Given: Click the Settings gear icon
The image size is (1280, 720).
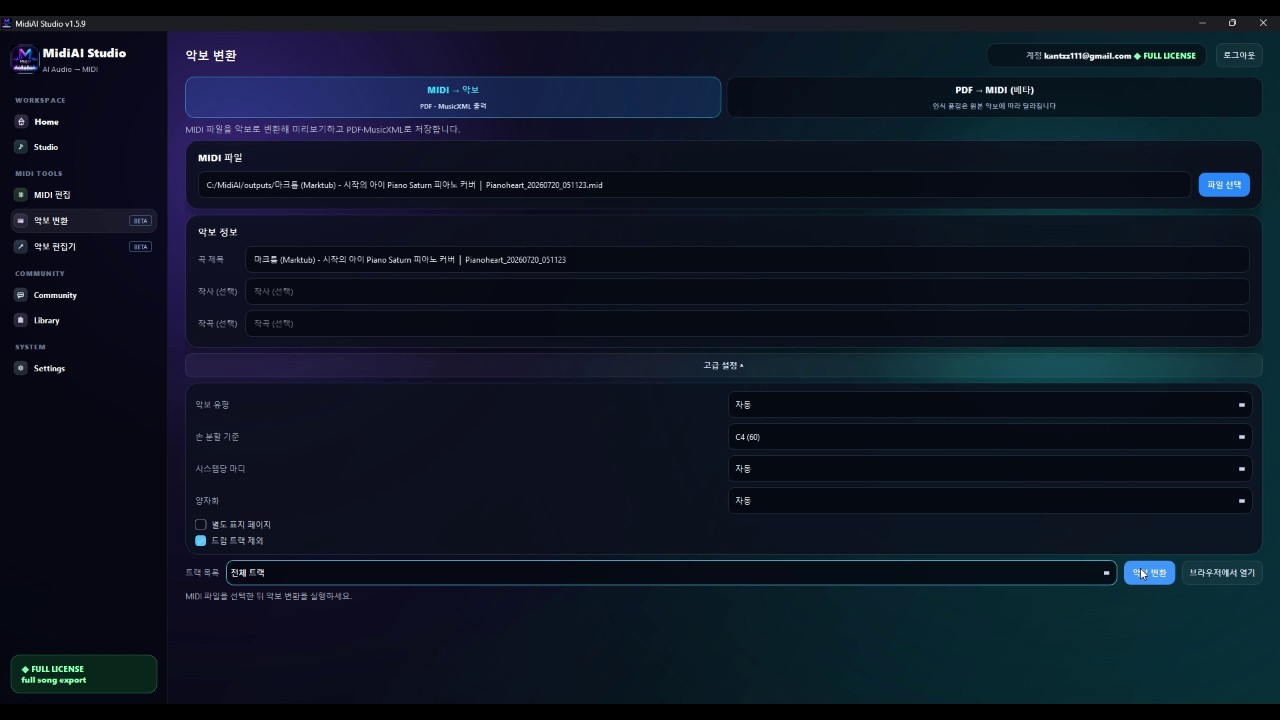Looking at the screenshot, I should pos(21,368).
